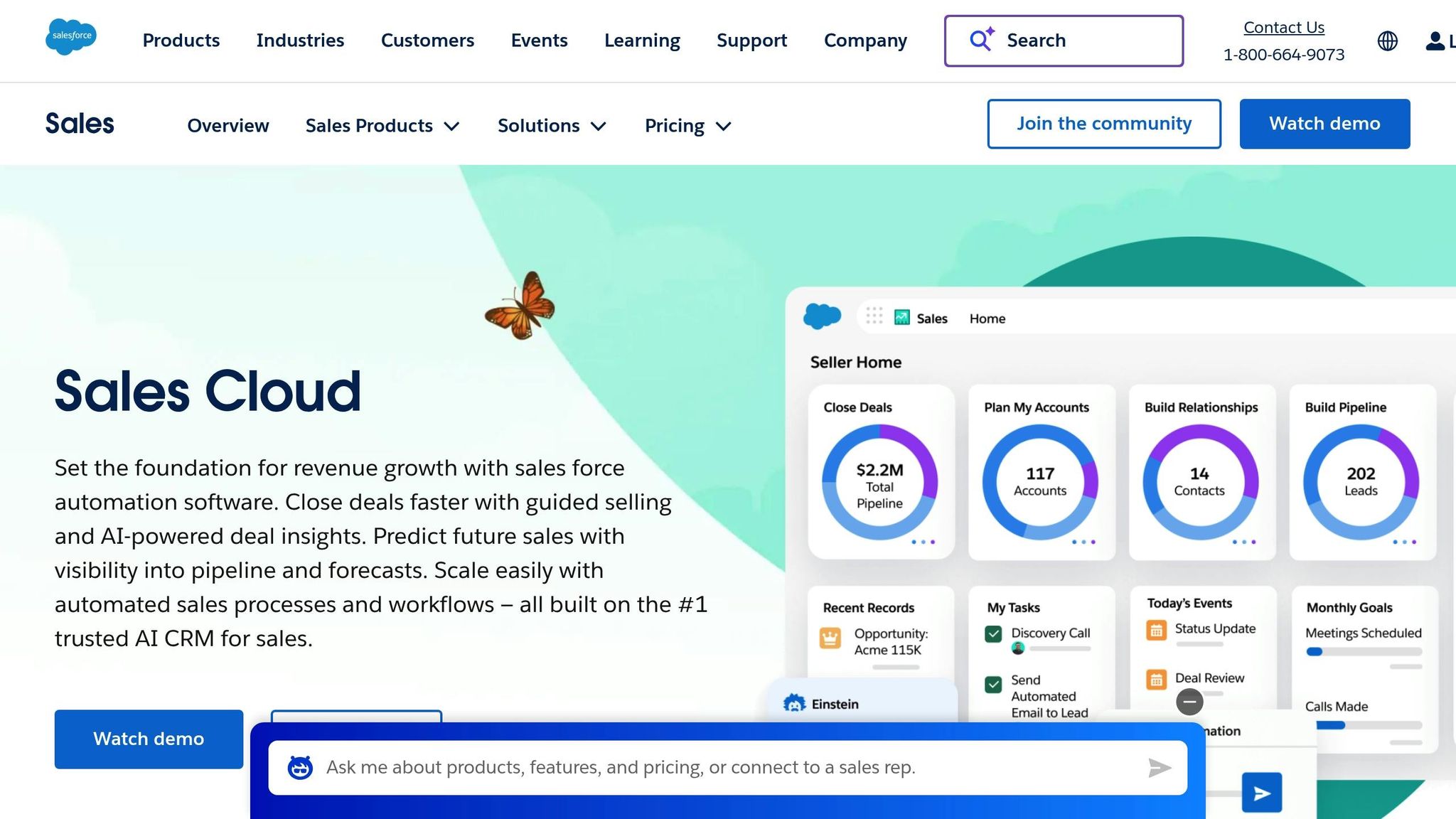Click the round minus collapse icon

coord(1189,702)
